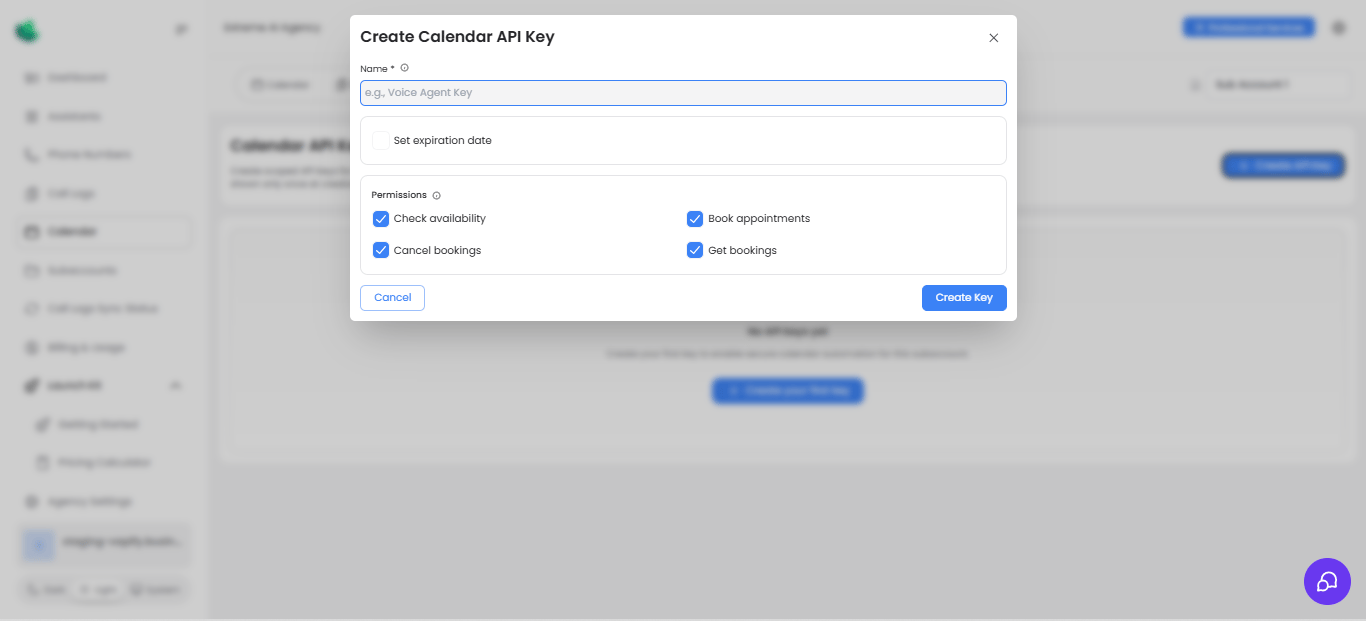Image resolution: width=1366 pixels, height=621 pixels.
Task: Click the Create Calendar API Key heading
Action: (x=457, y=37)
